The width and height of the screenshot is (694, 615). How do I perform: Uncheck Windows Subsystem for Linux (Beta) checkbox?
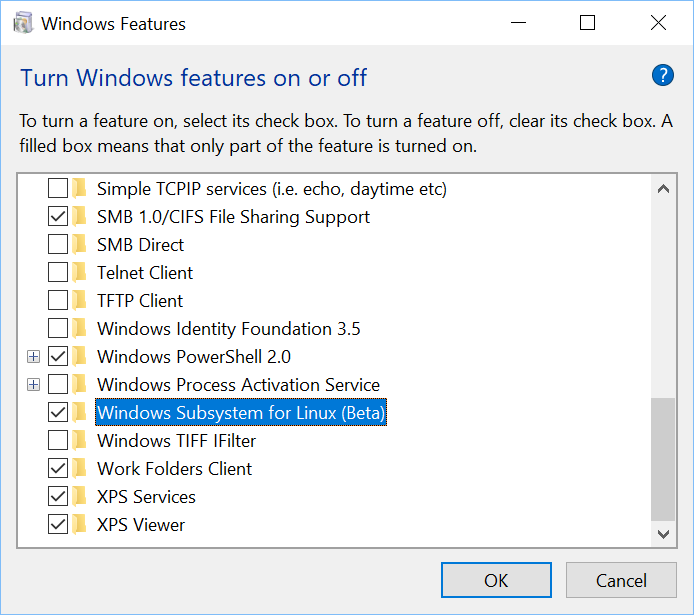(x=58, y=413)
